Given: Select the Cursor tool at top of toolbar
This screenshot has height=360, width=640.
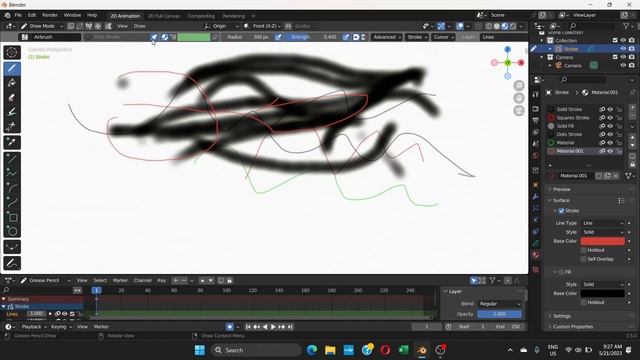Looking at the screenshot, I should tap(12, 52).
